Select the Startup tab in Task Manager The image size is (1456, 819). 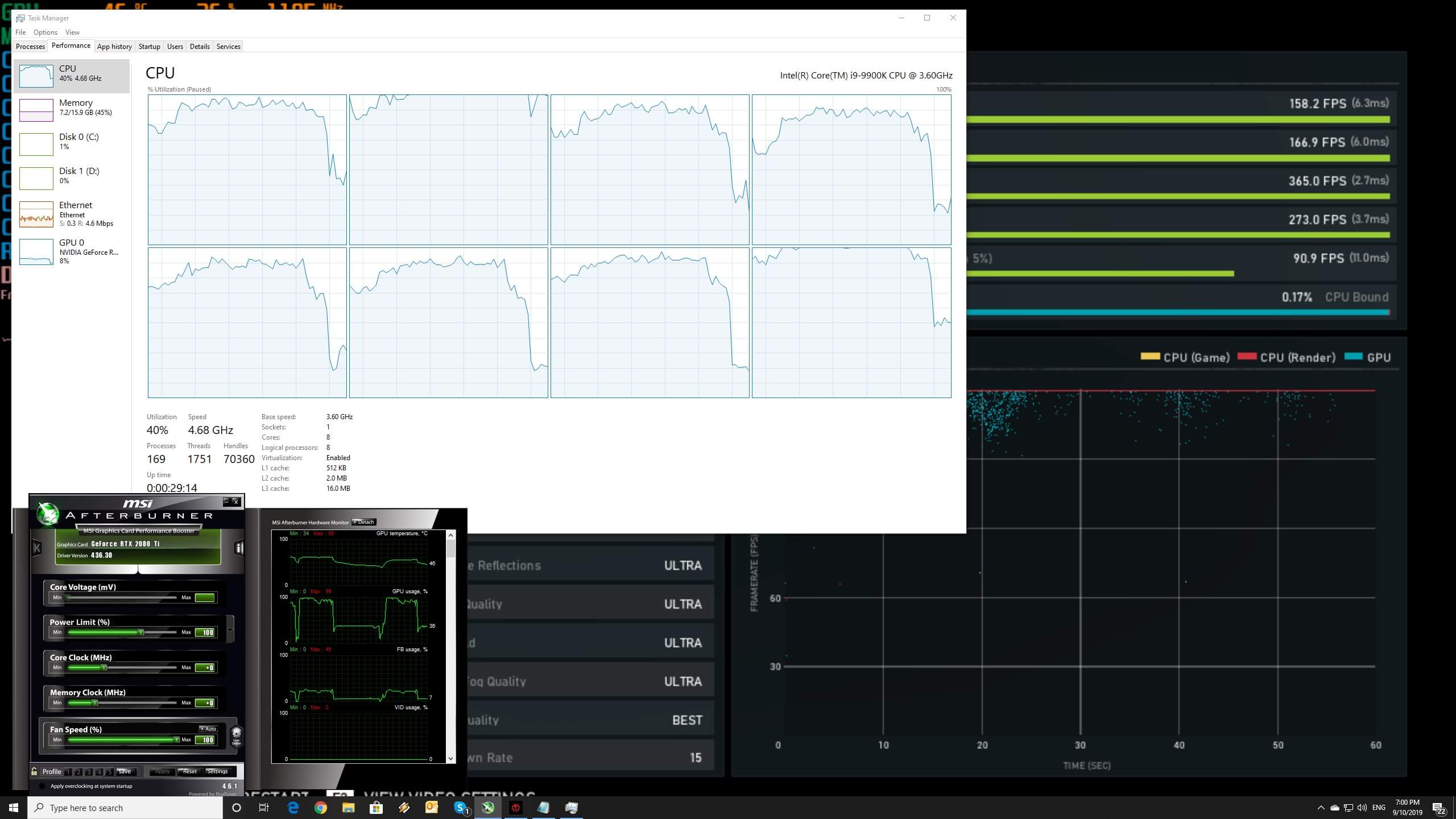pyautogui.click(x=148, y=46)
